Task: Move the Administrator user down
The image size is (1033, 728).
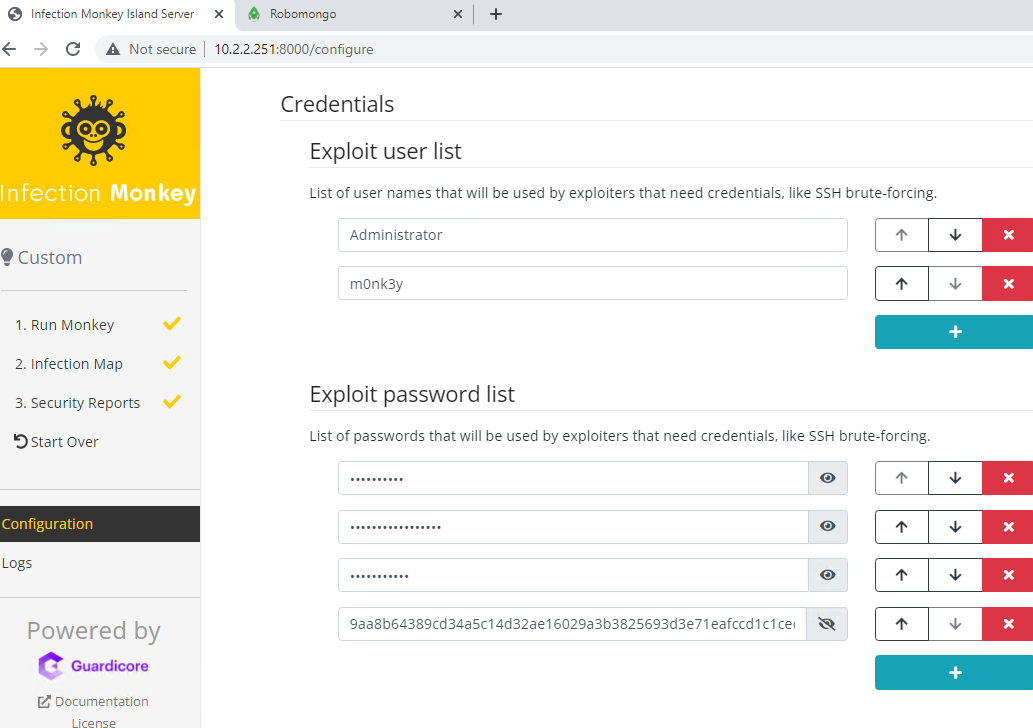Action: click(955, 235)
